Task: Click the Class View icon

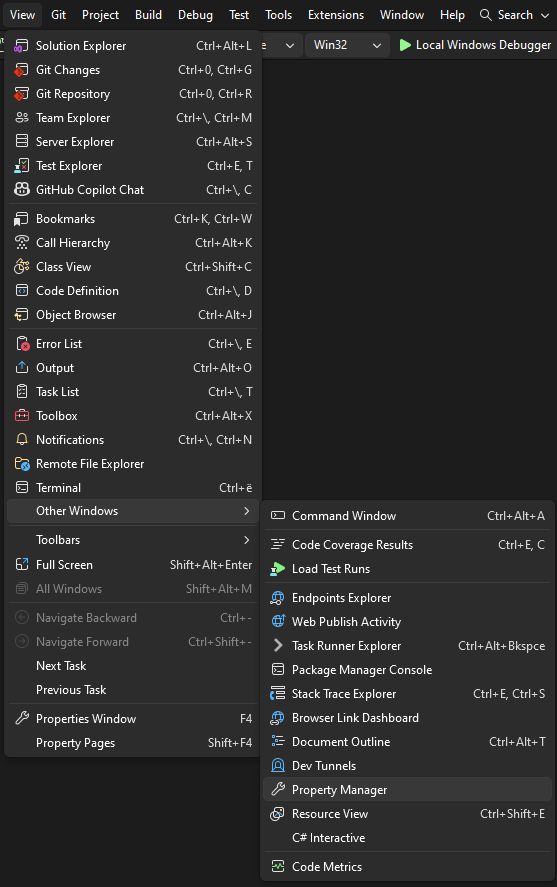Action: tap(21, 266)
